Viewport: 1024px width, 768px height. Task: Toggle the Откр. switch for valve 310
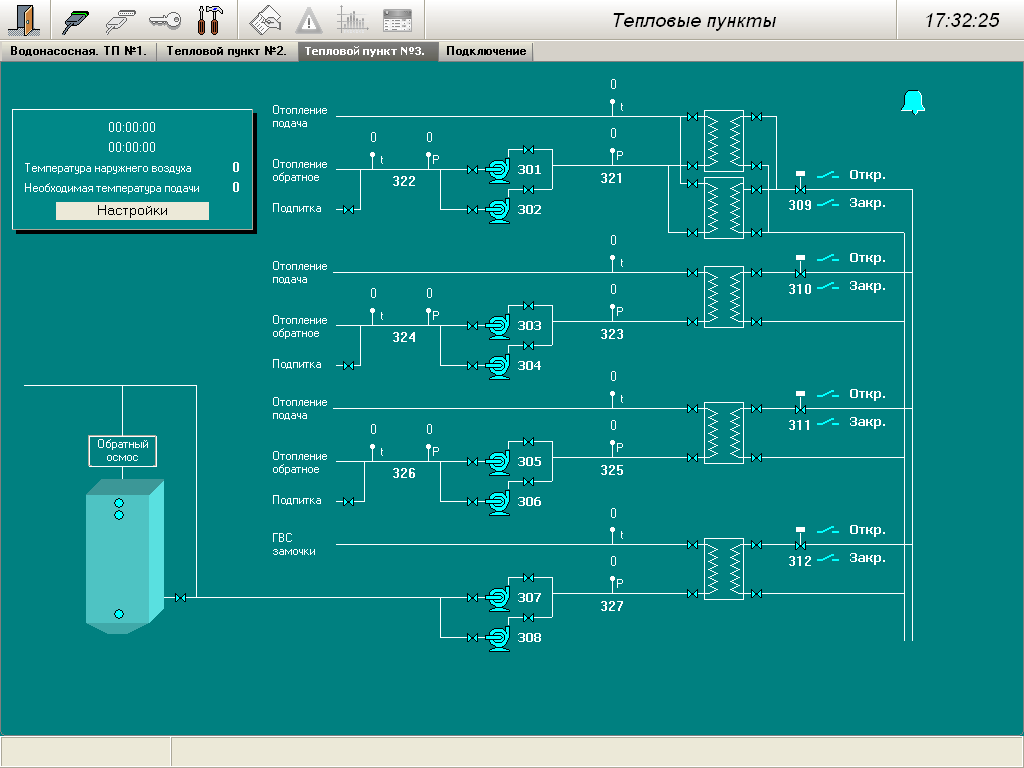point(829,258)
